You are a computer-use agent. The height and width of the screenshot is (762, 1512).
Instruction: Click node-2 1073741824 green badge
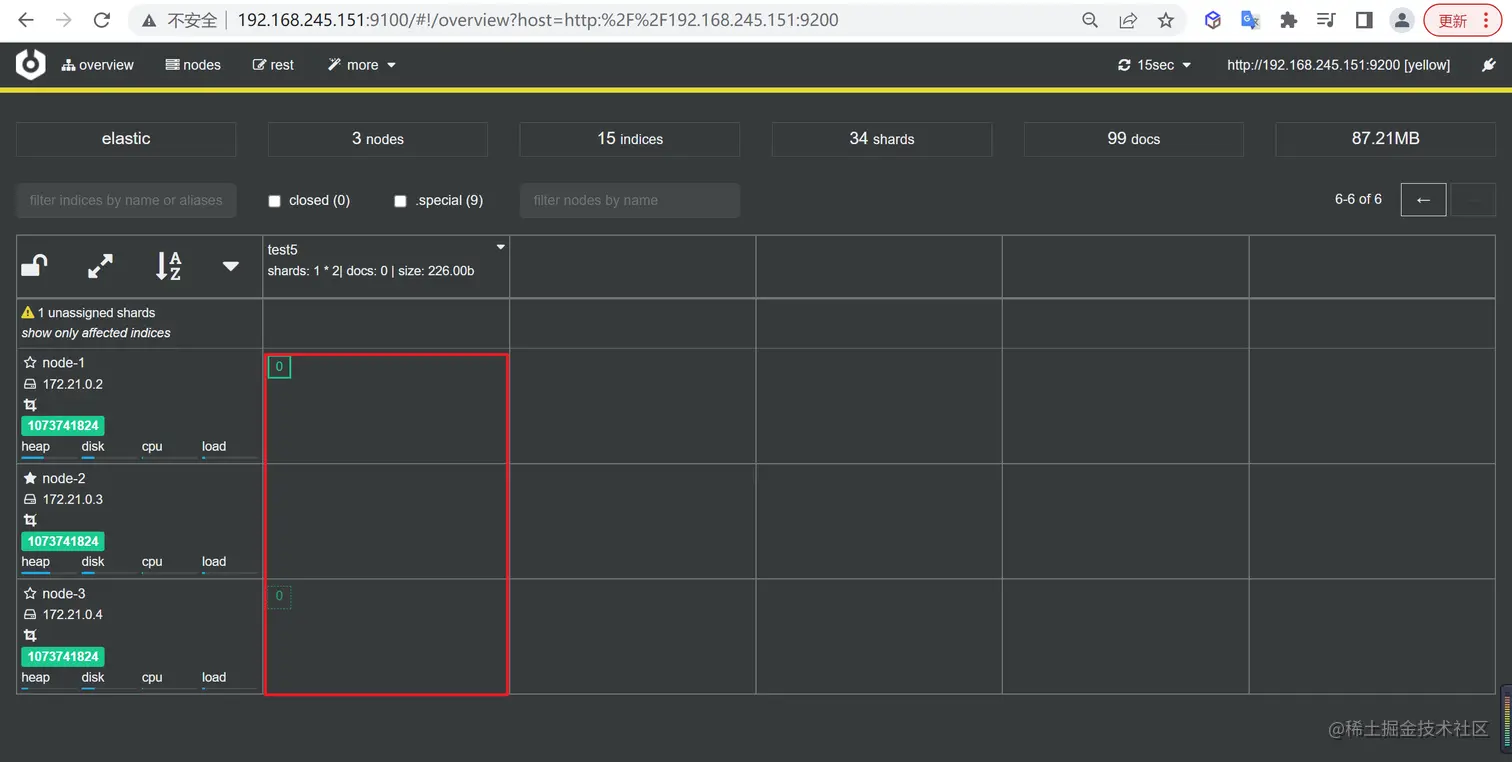click(x=63, y=541)
